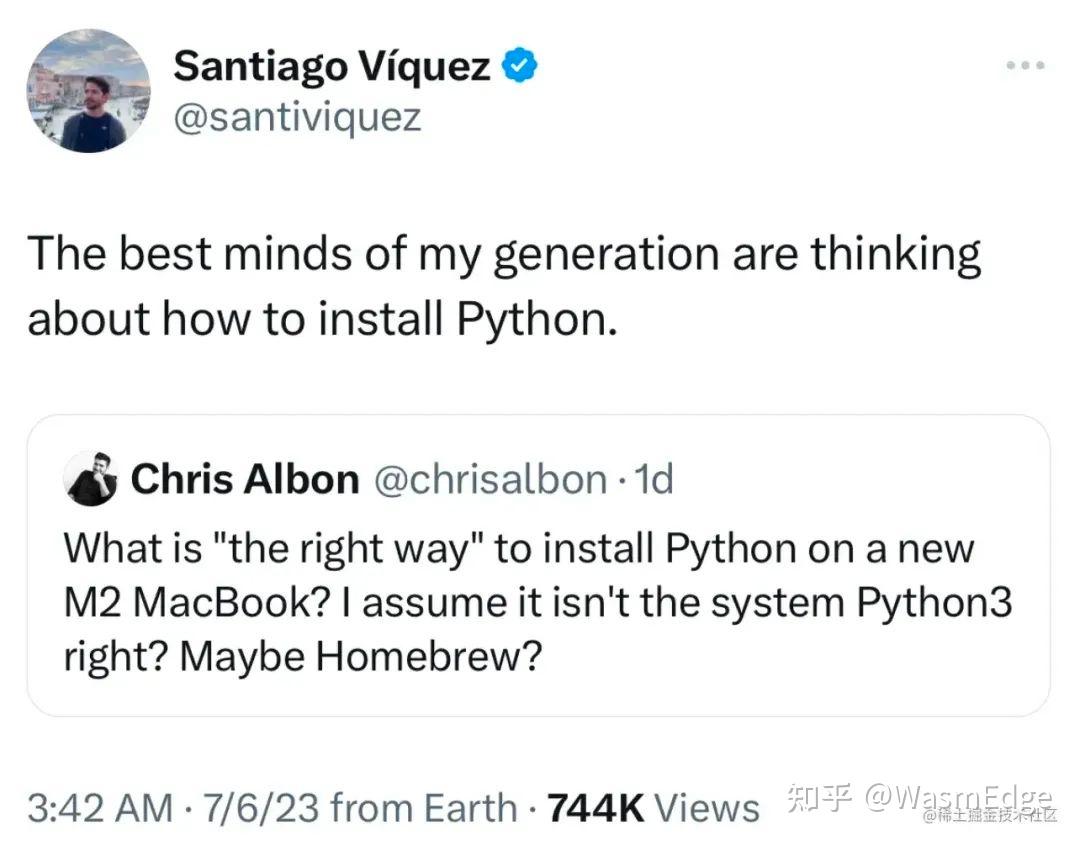Click the 知乎 watermark logo
This screenshot has width=1080, height=846.
click(819, 798)
